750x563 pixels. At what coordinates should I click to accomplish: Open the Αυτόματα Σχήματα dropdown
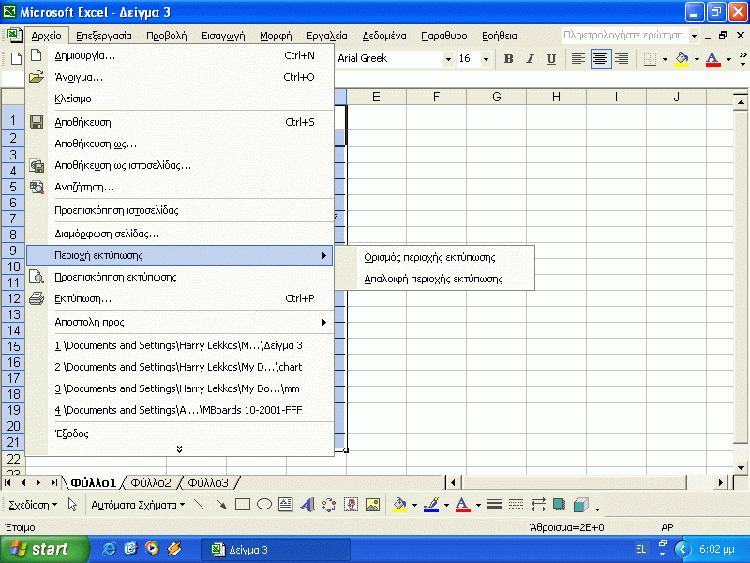point(138,505)
